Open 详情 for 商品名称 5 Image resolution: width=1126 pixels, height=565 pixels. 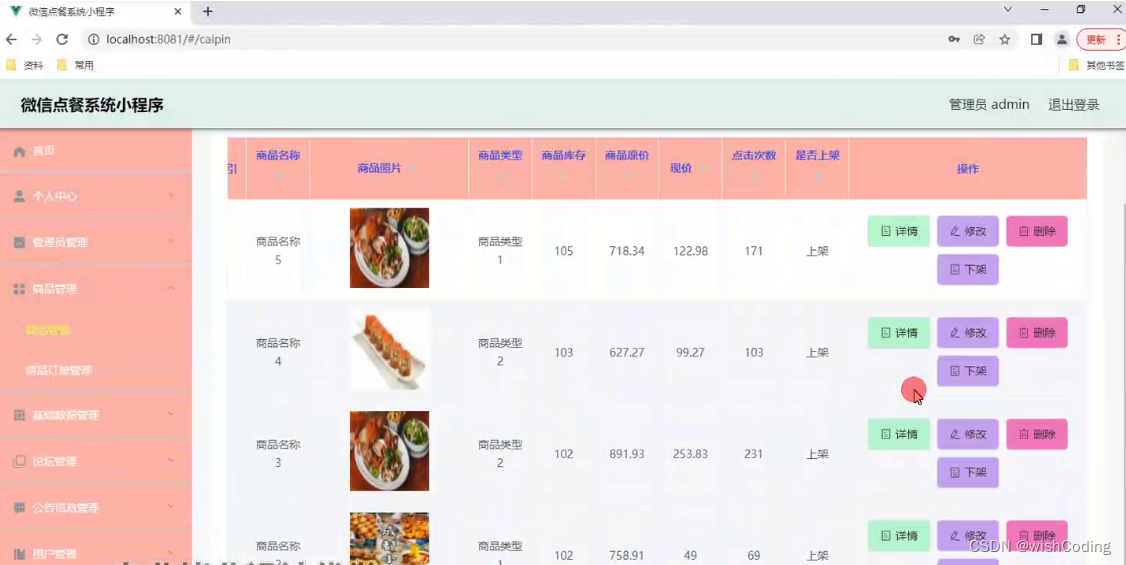coord(898,231)
